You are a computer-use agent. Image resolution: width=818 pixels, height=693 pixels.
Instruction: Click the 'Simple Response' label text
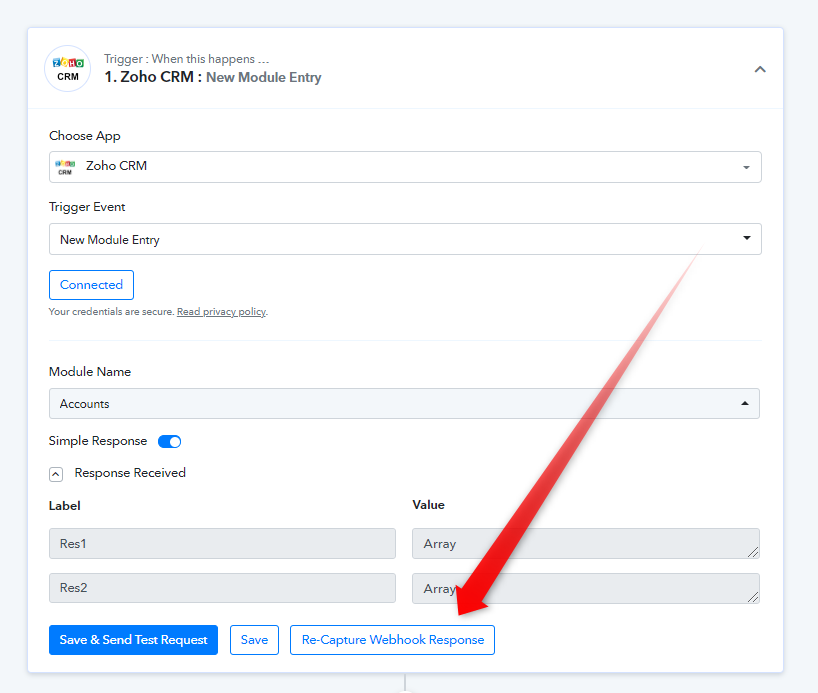pos(98,441)
